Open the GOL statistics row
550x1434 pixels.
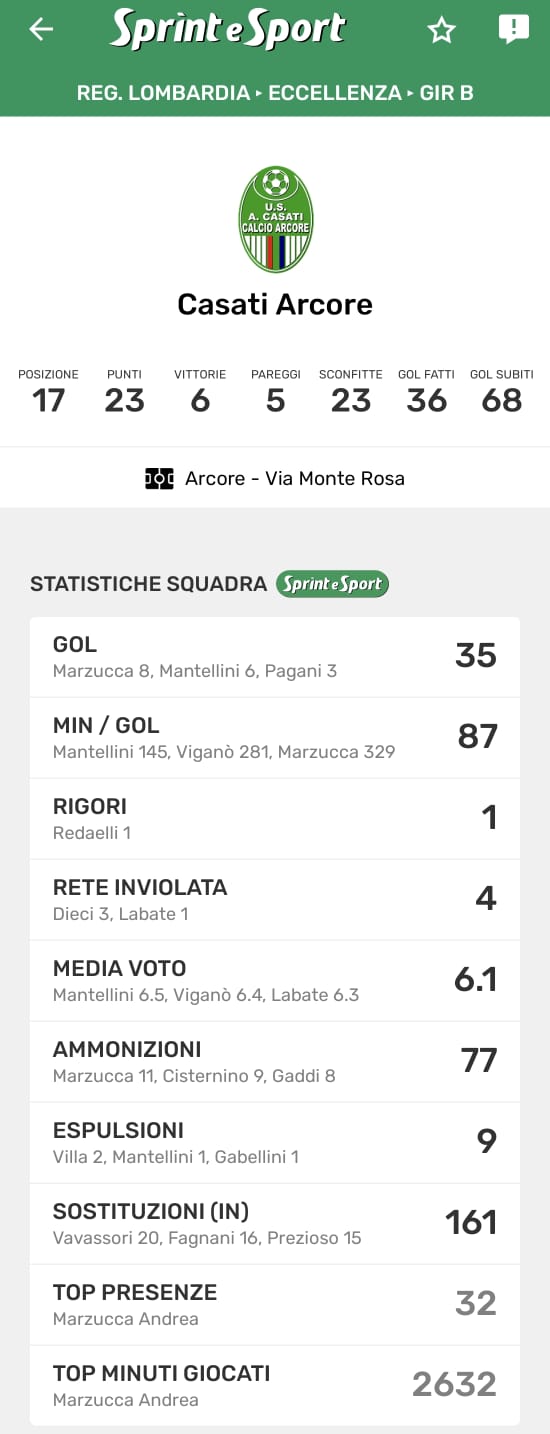coord(275,657)
